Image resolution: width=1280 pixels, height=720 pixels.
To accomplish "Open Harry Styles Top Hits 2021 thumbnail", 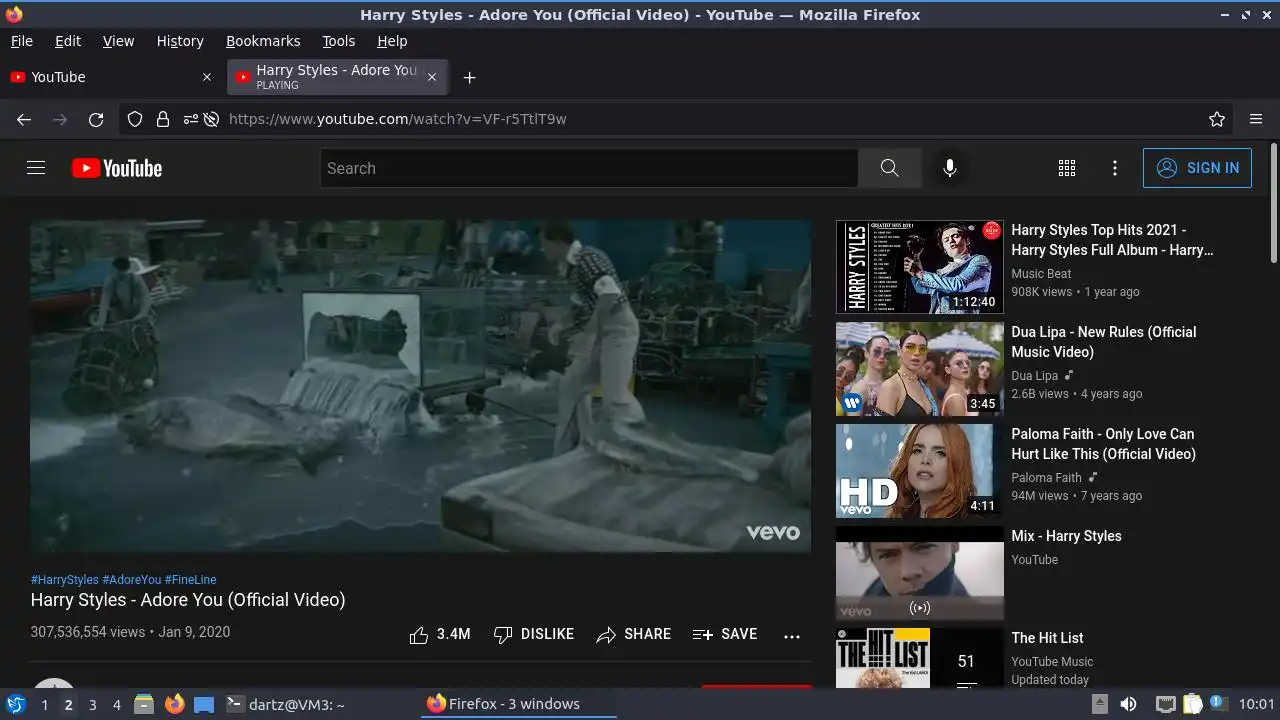I will [919, 267].
